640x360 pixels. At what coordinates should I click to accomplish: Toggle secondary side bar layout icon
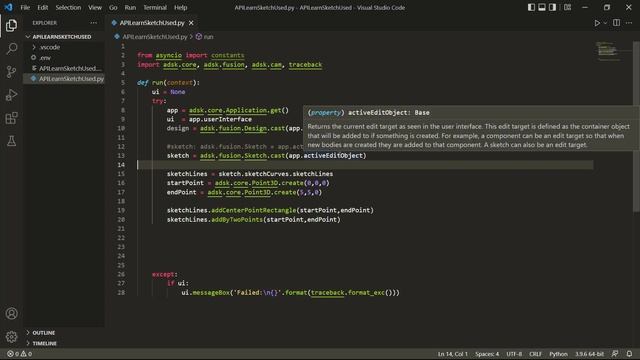552,7
